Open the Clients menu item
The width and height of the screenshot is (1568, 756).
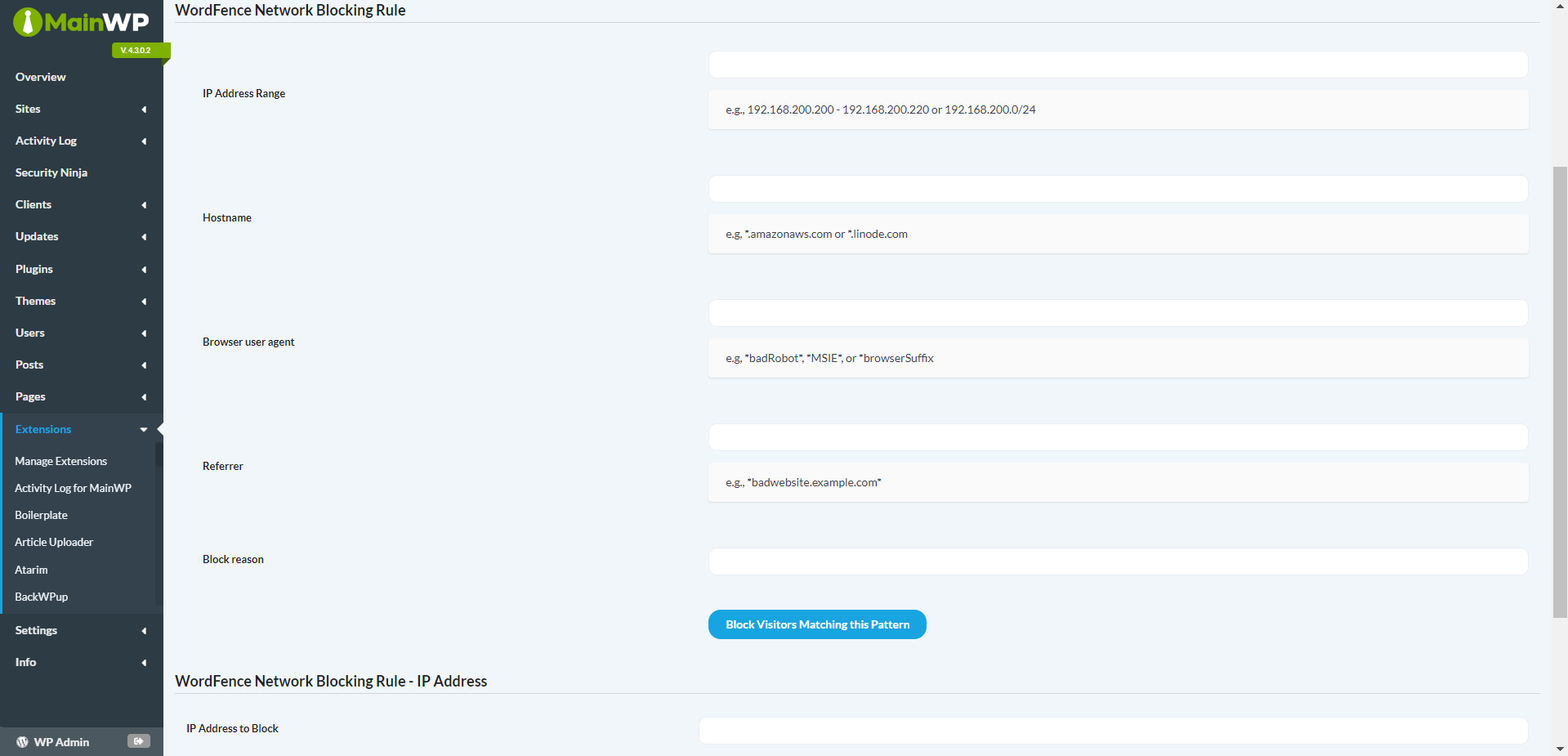34,204
